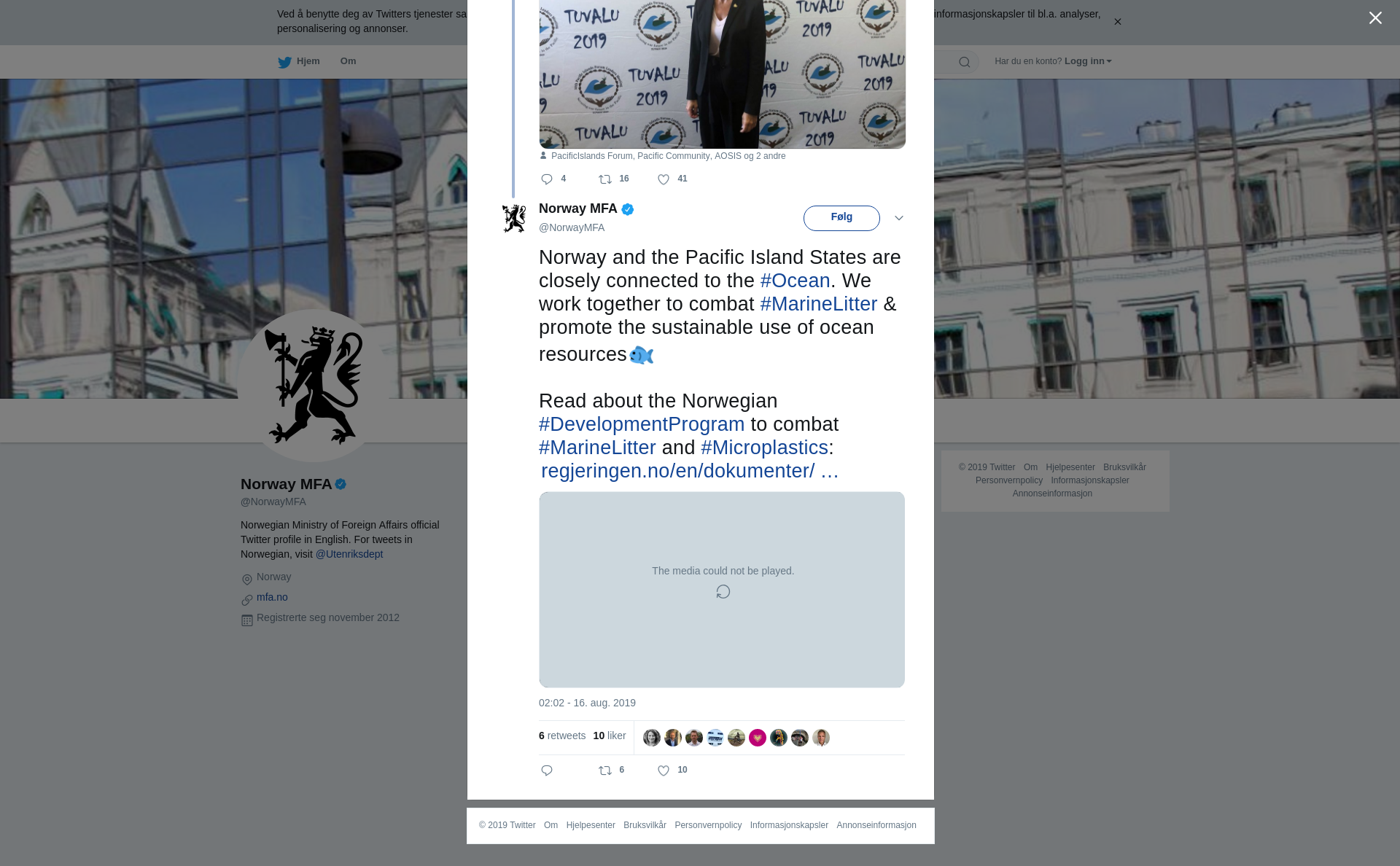
Task: Retweet the Tuvalu post showing 16 retweets
Action: [605, 179]
